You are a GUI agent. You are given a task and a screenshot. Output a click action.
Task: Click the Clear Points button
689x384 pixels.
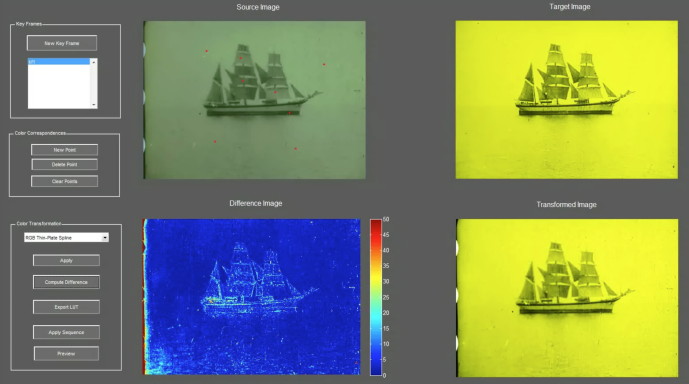point(65,181)
